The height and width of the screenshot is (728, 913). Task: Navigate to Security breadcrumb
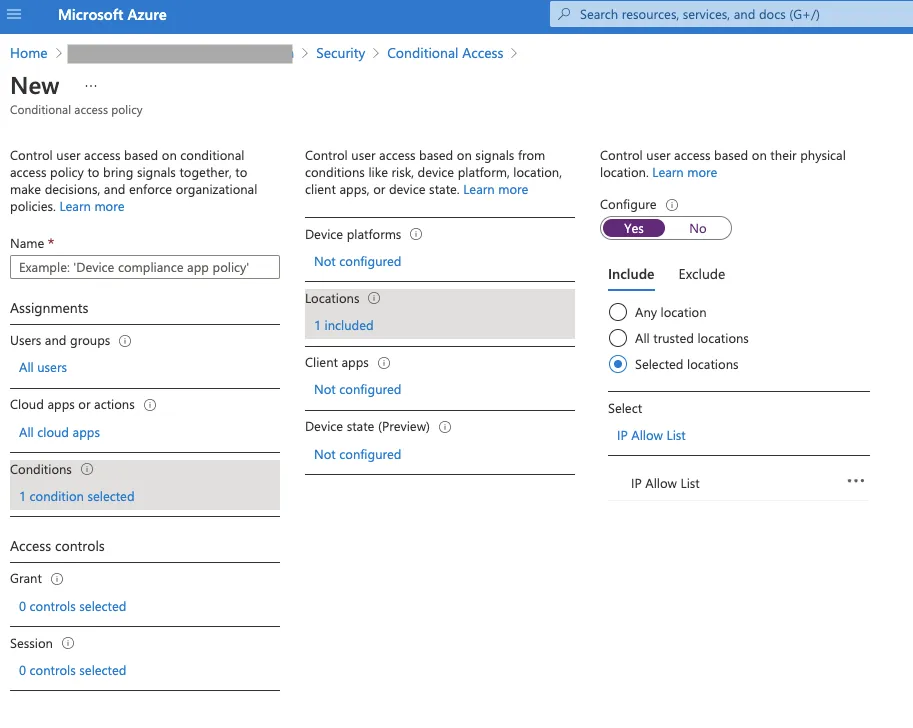(x=340, y=54)
